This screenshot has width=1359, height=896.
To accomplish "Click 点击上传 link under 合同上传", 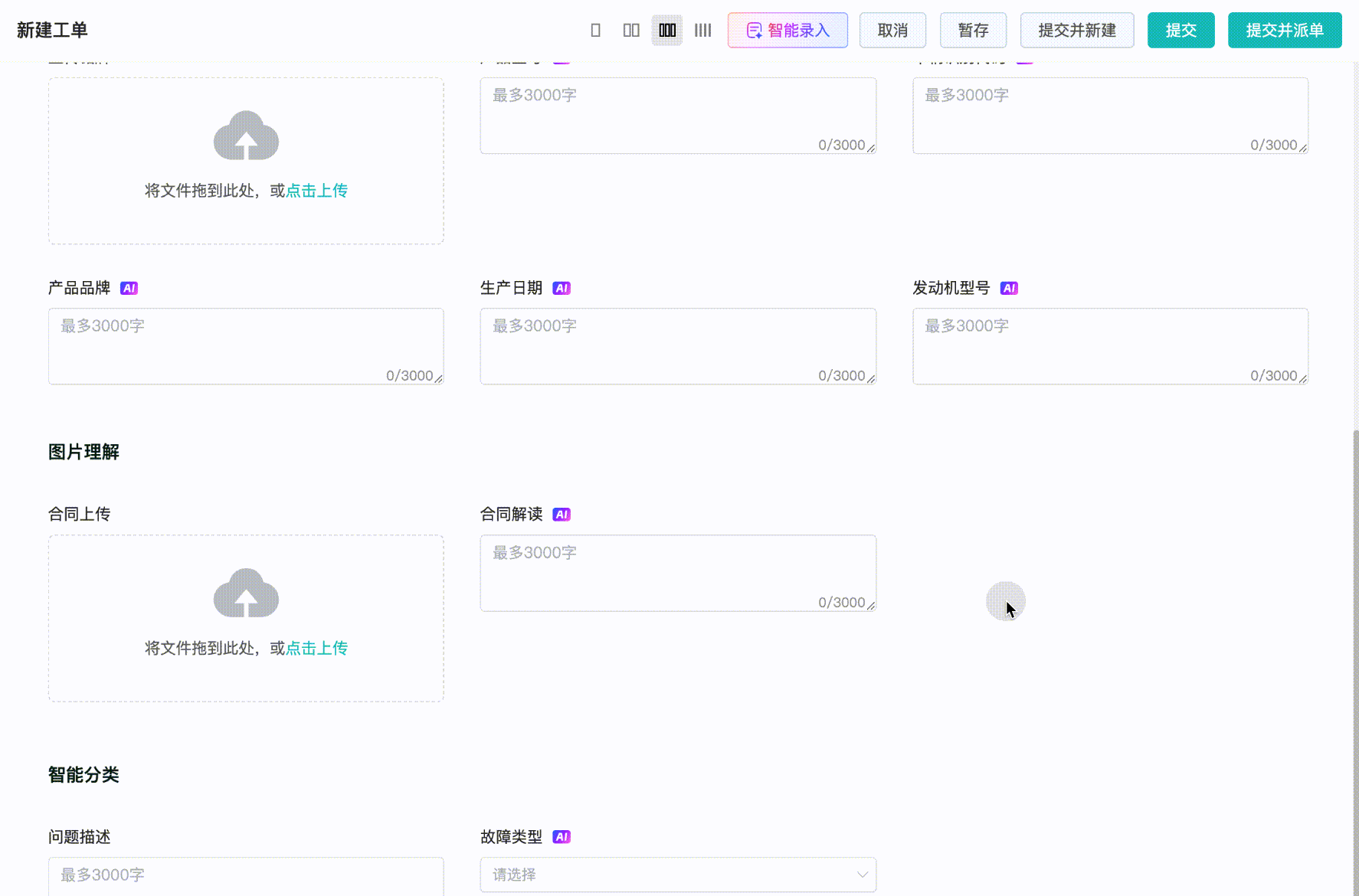I will click(316, 649).
